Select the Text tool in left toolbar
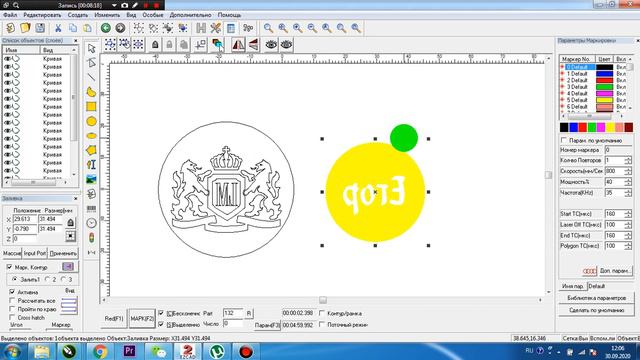This screenshot has width=640, height=360. [91, 164]
